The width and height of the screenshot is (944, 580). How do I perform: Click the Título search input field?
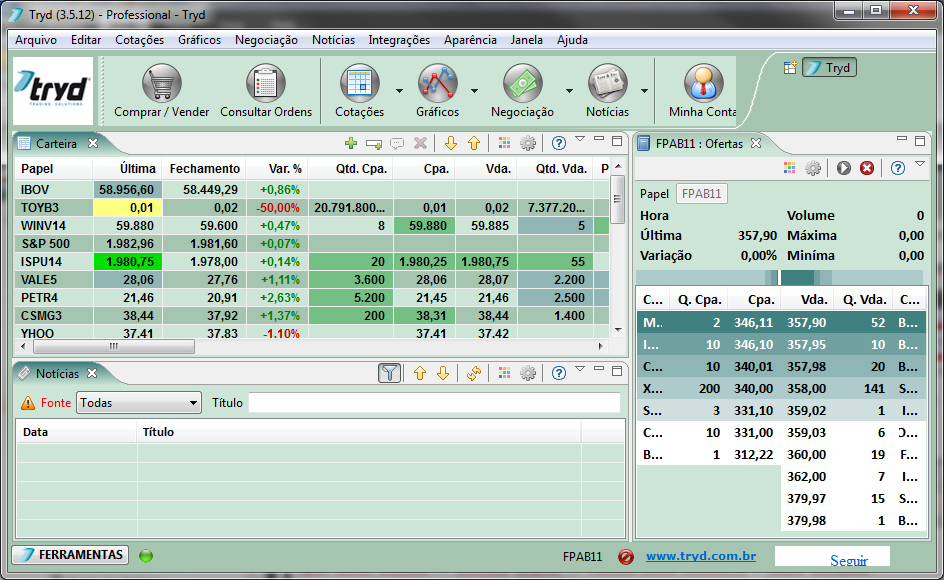(435, 403)
